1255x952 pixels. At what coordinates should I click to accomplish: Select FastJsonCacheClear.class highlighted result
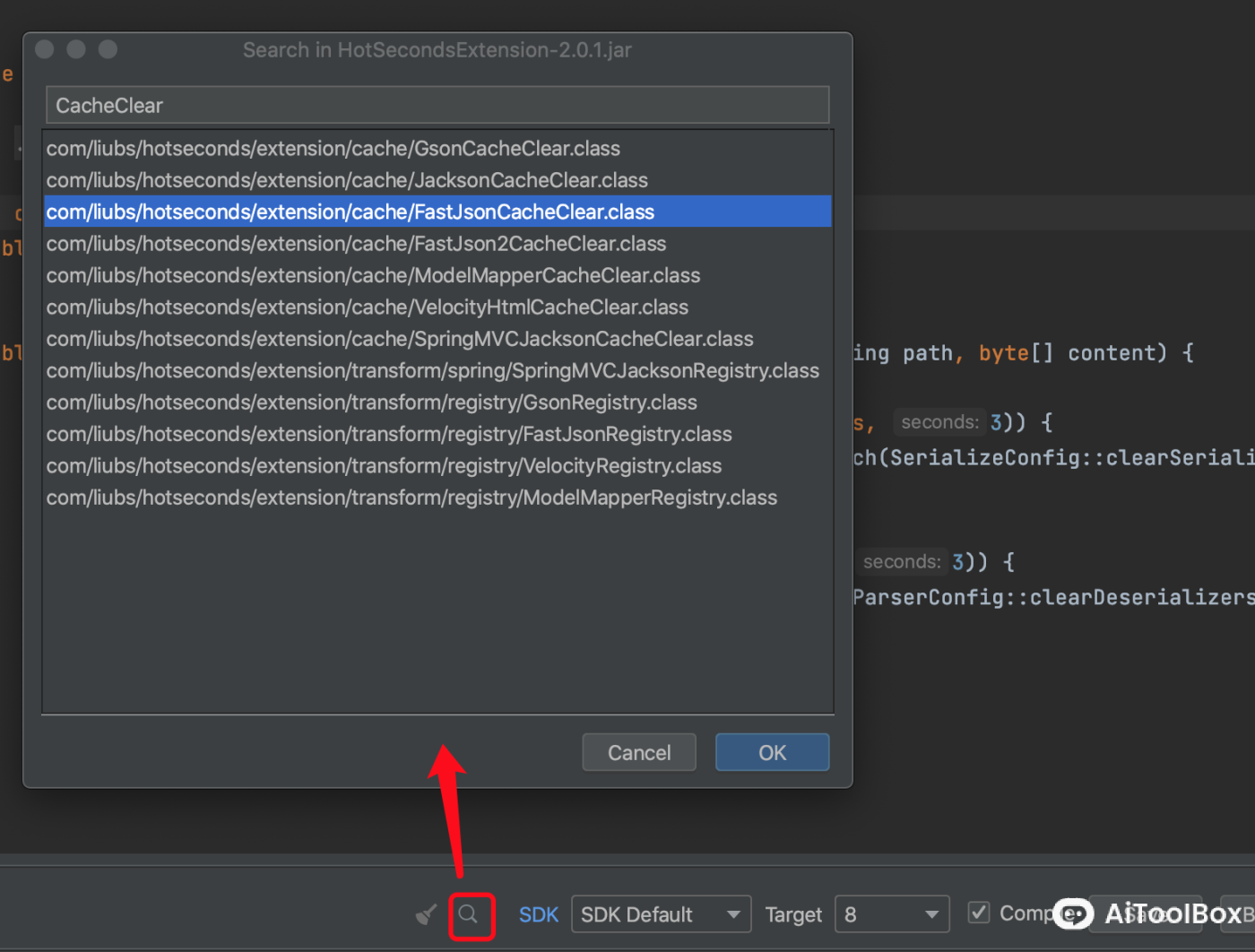click(x=351, y=212)
